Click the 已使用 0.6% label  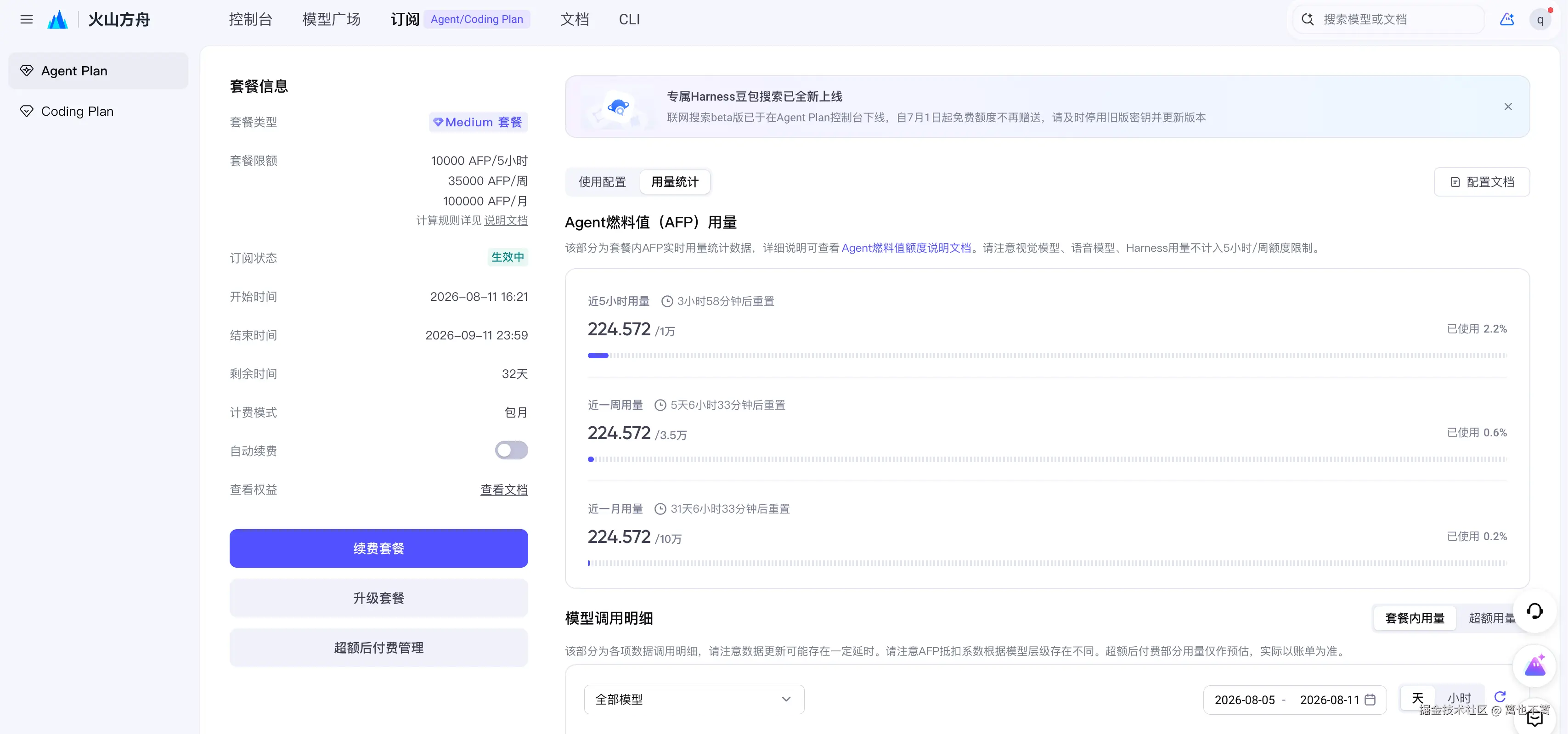click(x=1477, y=433)
